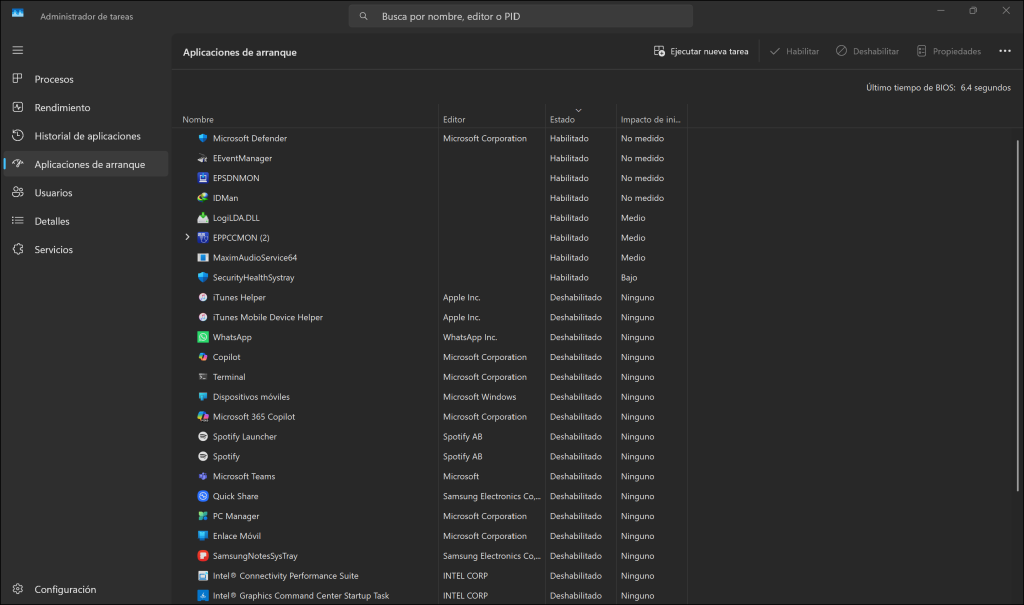Open the three-dot more options menu
This screenshot has width=1024, height=605.
click(x=1005, y=51)
